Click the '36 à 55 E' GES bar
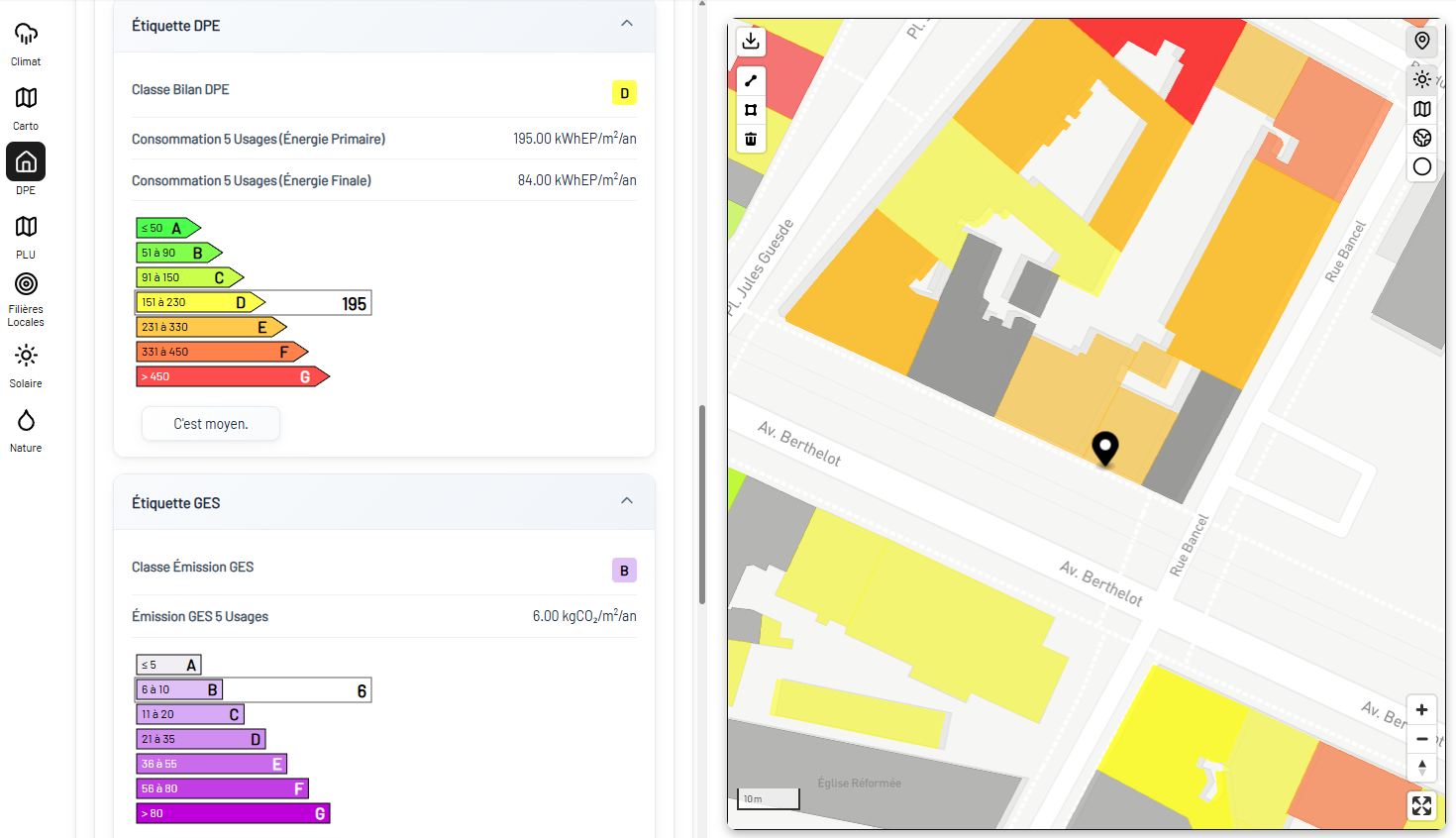The width and height of the screenshot is (1456, 838). pos(212,764)
